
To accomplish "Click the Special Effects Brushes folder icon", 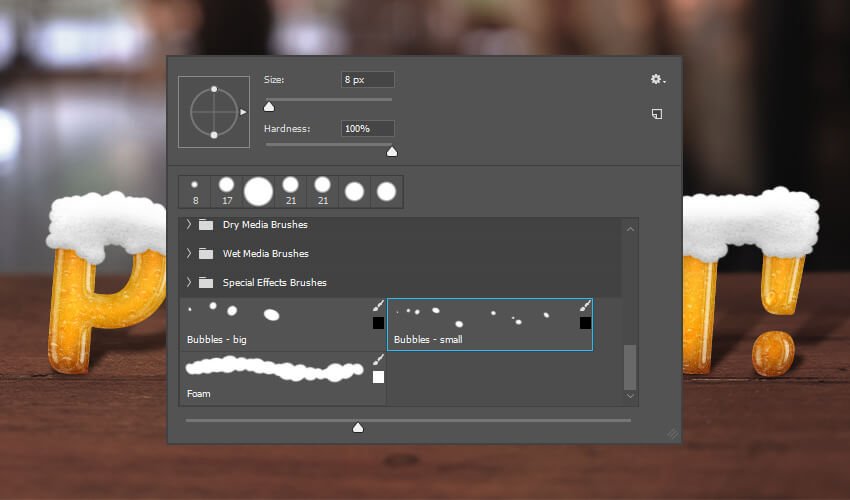I will [206, 283].
